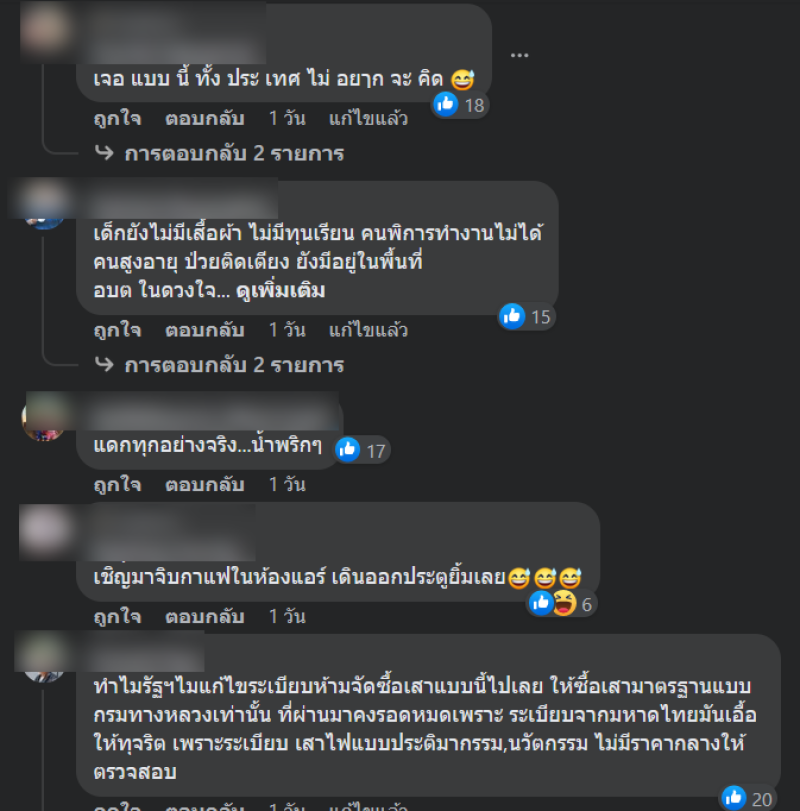Reply to the อบต comment using ตอบกลับ
Viewport: 800px width, 811px height.
click(x=205, y=330)
